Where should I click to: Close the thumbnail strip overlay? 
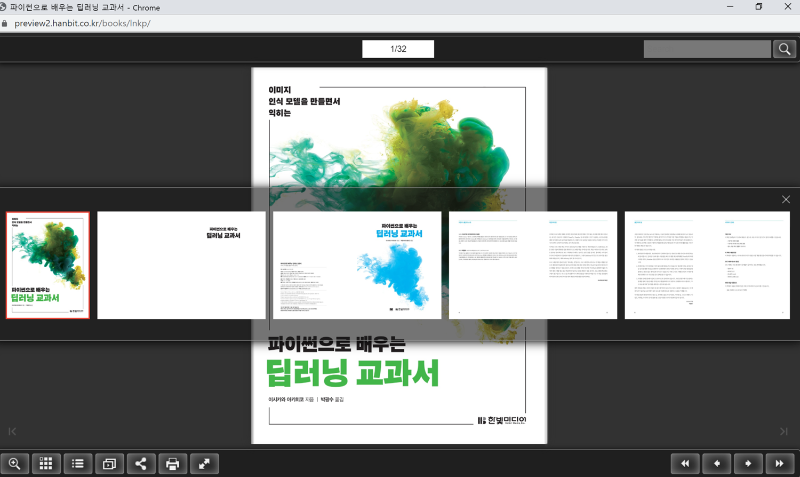tap(786, 199)
